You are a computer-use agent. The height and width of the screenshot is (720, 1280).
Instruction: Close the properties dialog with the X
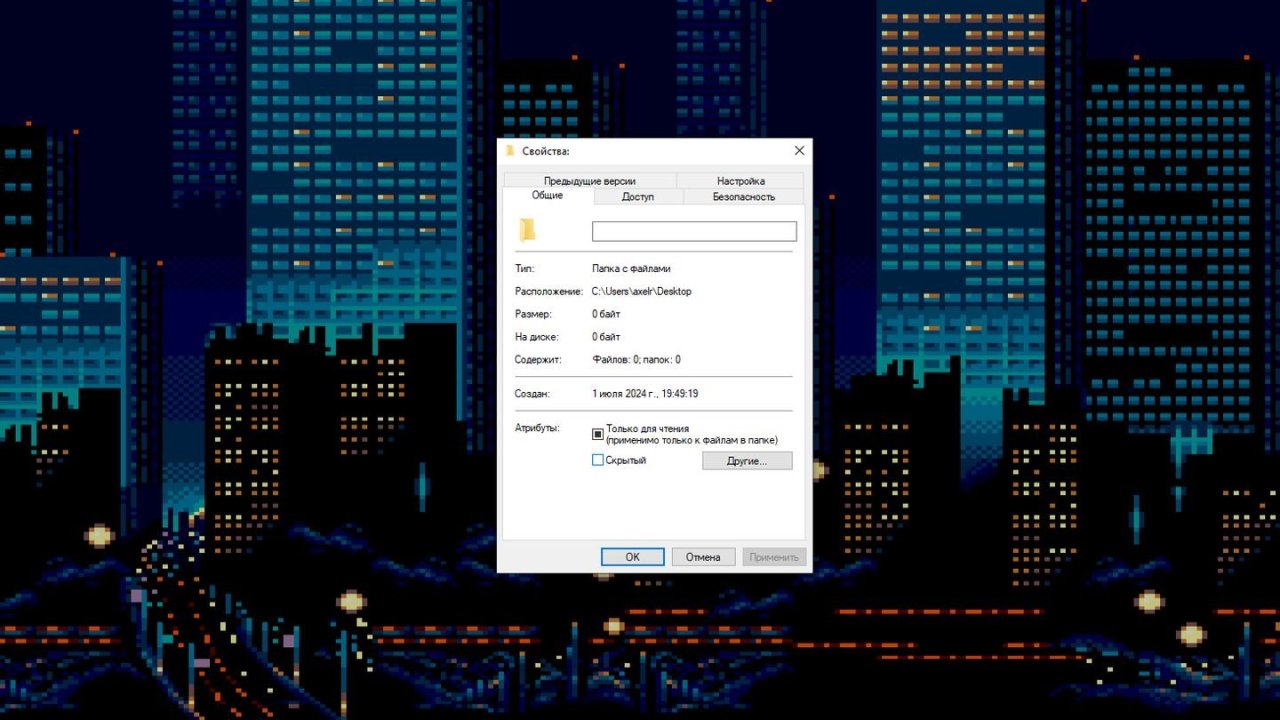(x=798, y=150)
